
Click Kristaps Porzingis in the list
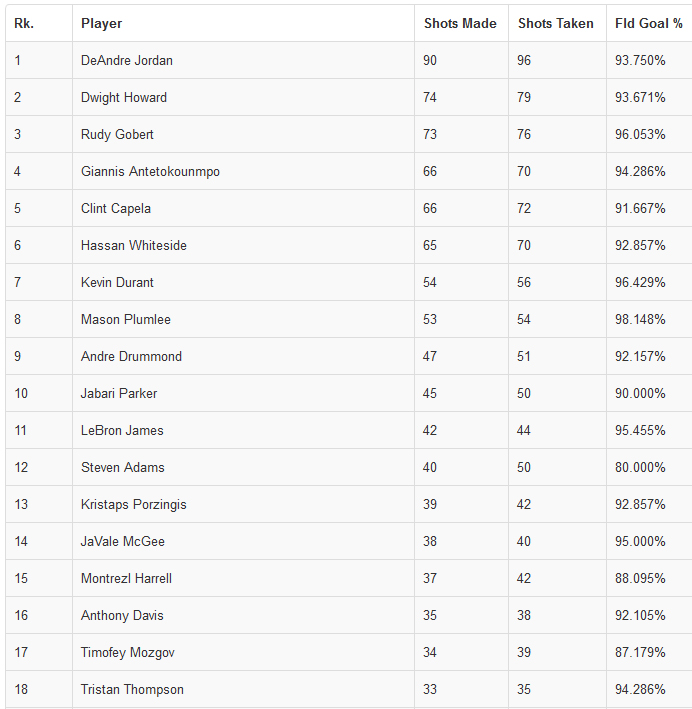point(134,504)
